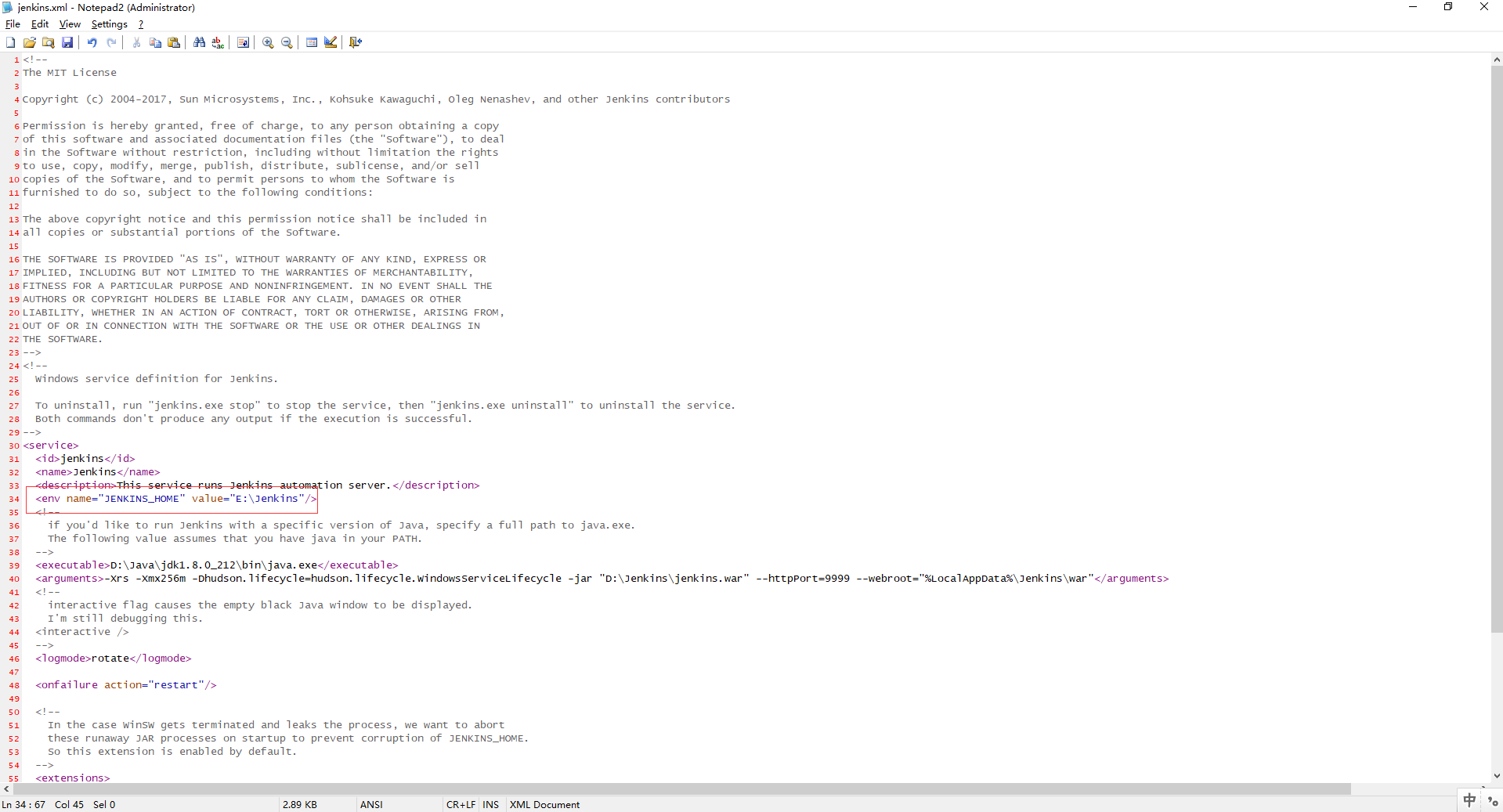This screenshot has width=1503, height=812.
Task: Click the <service> opening tag
Action: 51,446
